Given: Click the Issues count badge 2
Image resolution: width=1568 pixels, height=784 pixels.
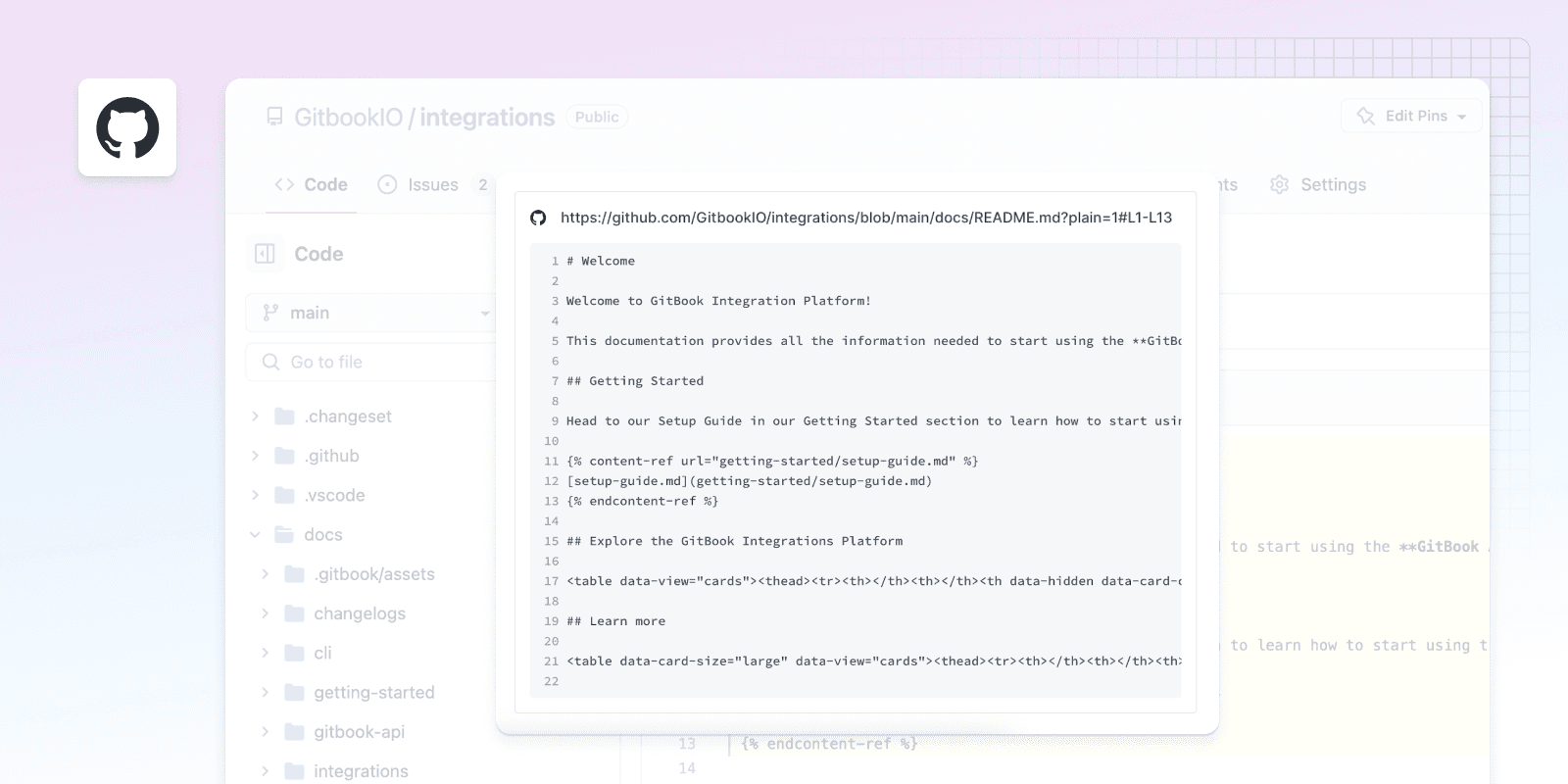Looking at the screenshot, I should point(482,184).
